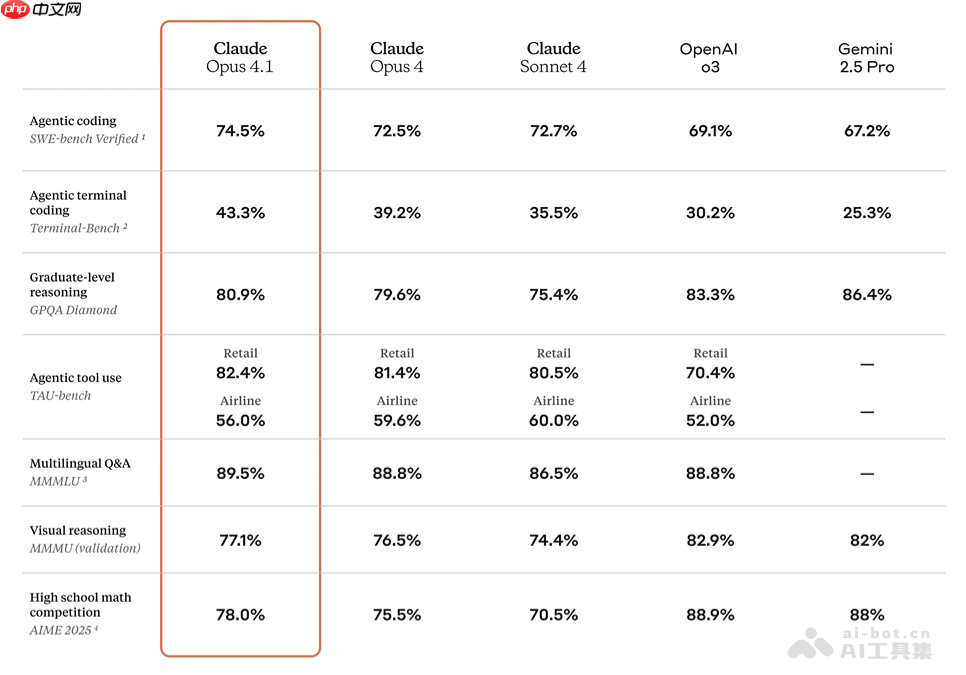Viewport: 966px width, 675px height.
Task: Click the 74.5% SWE-bench score for Opus 4.1
Action: tap(240, 131)
